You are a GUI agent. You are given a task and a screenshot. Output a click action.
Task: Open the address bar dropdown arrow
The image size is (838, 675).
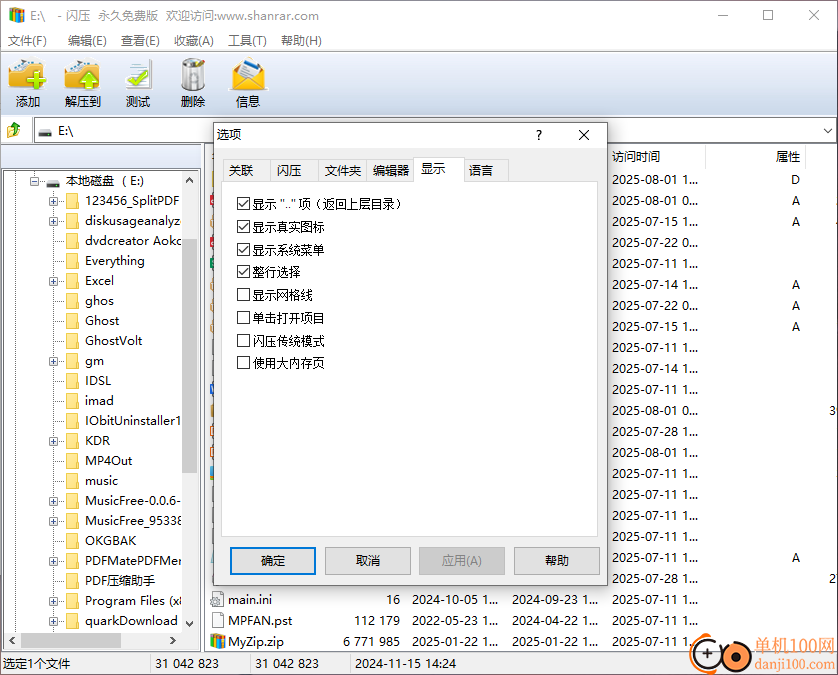pos(827,131)
